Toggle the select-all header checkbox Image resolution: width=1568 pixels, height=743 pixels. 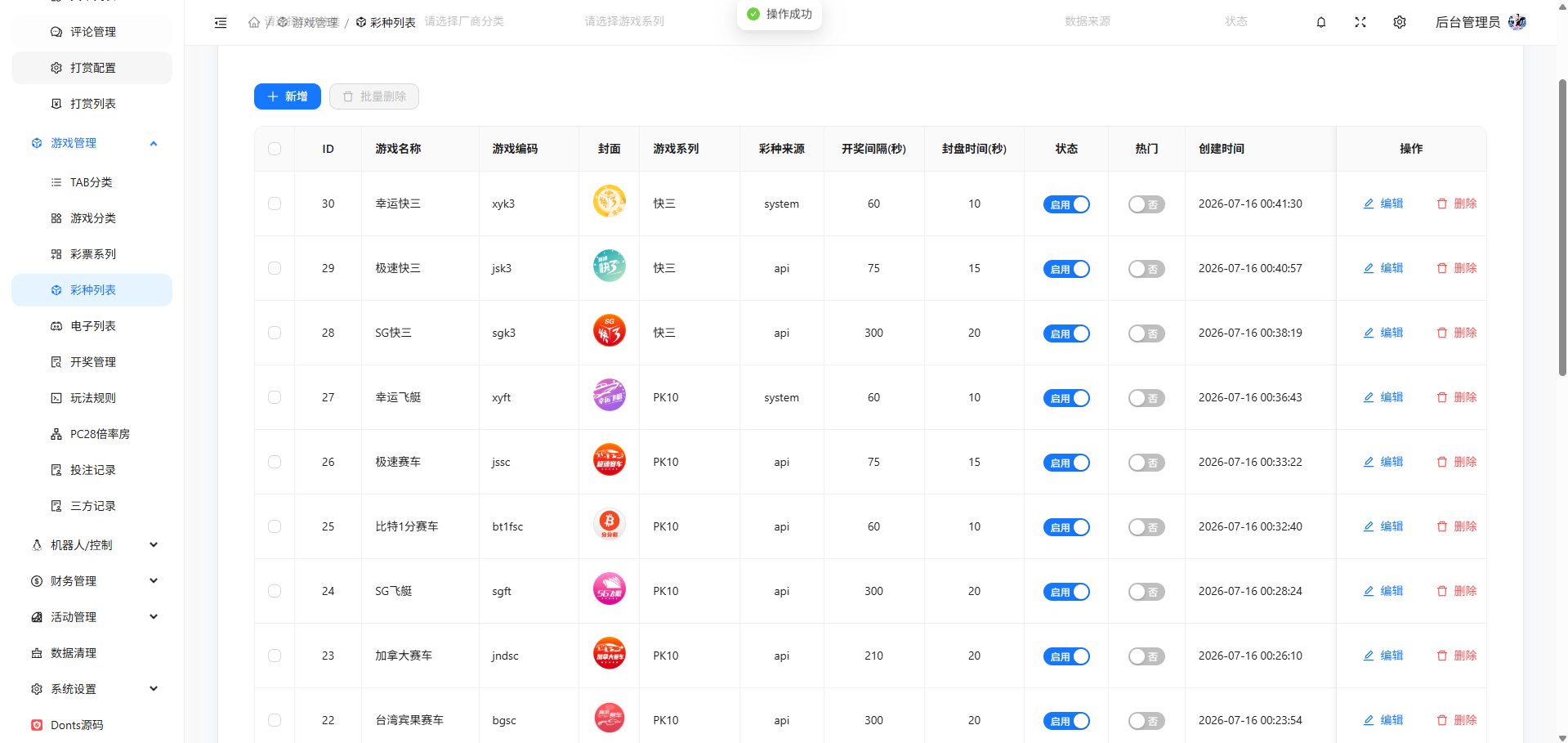[275, 149]
